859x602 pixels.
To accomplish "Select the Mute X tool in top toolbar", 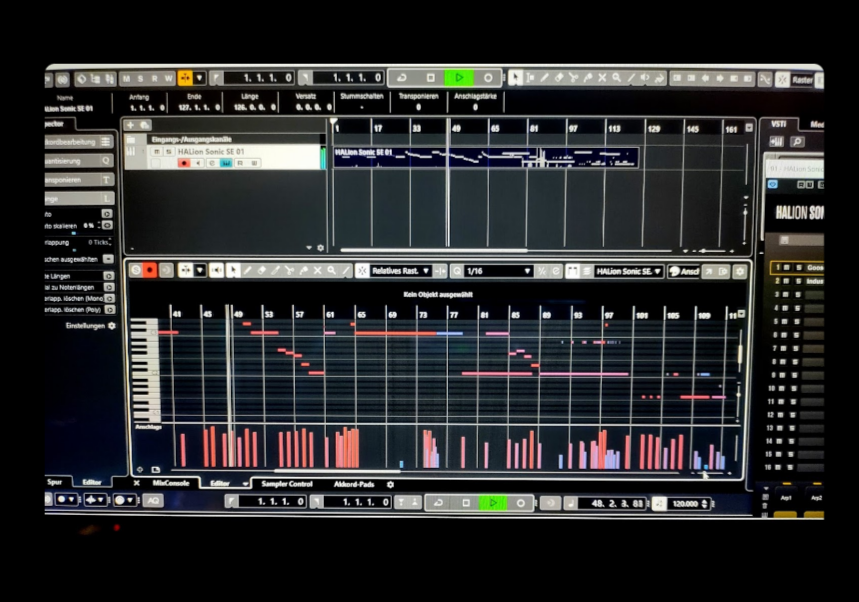I will [602, 78].
